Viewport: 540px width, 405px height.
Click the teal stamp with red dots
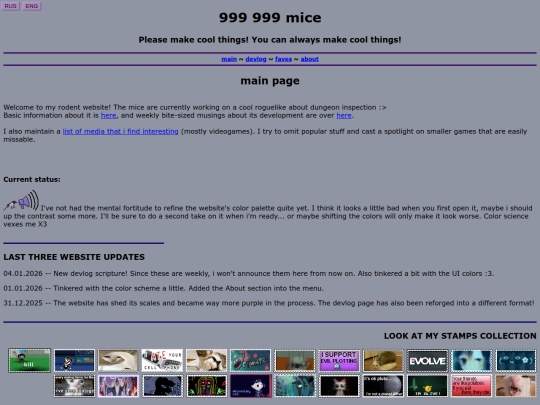(250, 361)
